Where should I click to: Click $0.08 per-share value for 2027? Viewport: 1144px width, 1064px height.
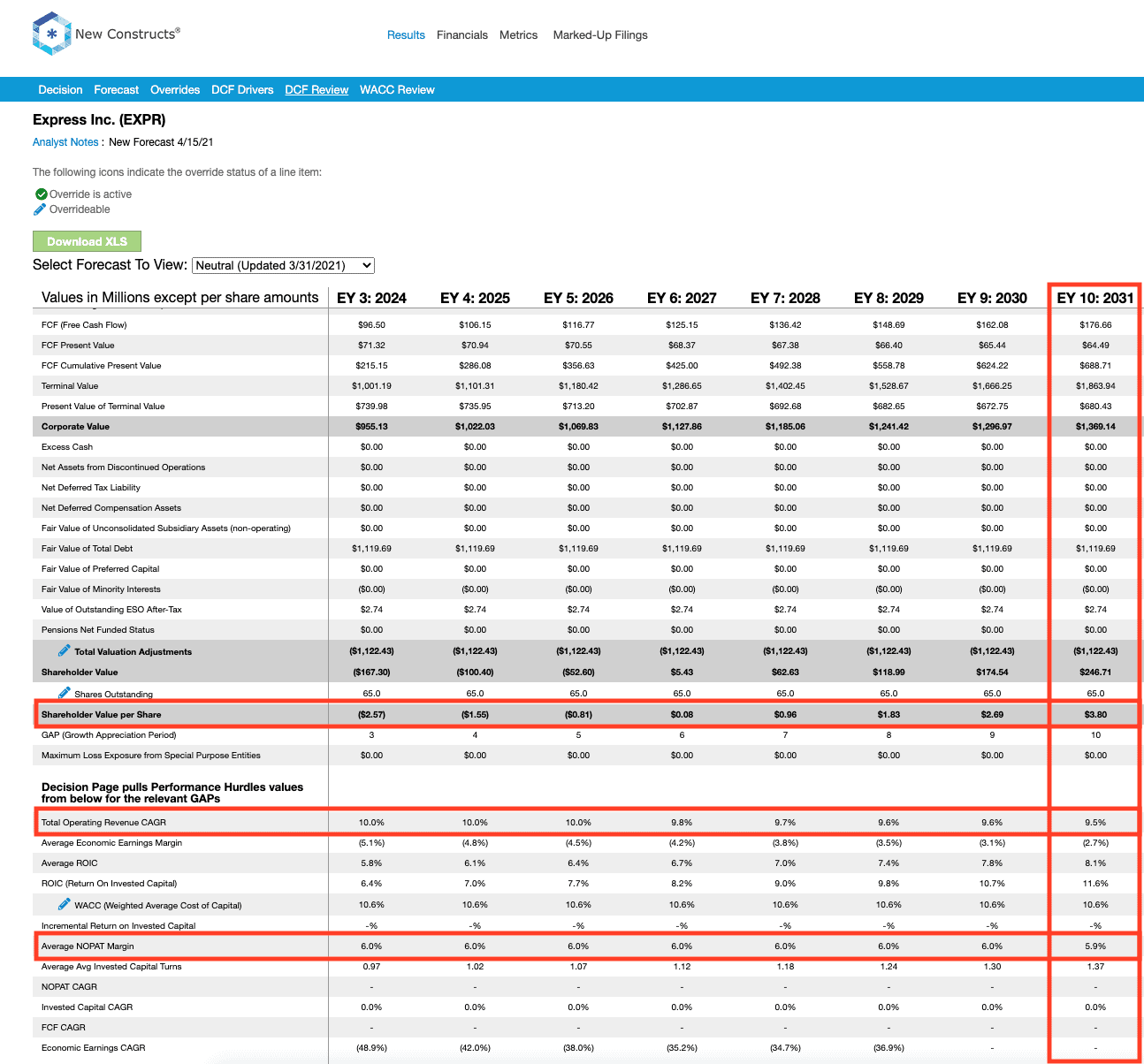[x=682, y=715]
